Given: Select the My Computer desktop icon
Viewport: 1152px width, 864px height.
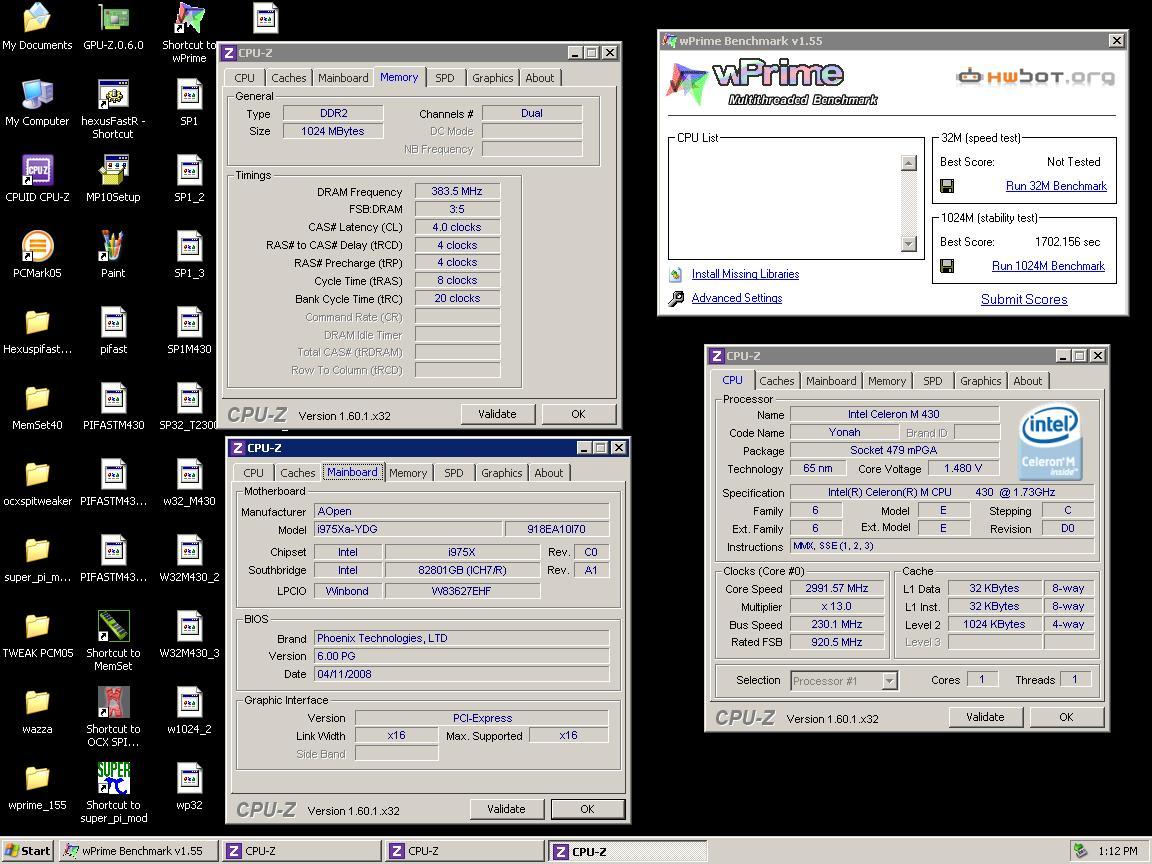Looking at the screenshot, I should click(x=37, y=103).
